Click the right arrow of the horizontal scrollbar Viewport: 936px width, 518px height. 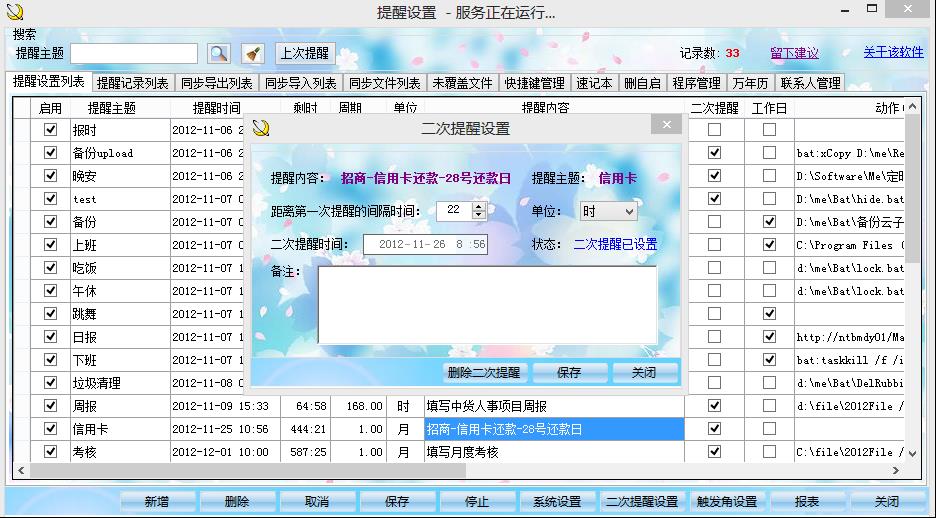click(x=895, y=471)
